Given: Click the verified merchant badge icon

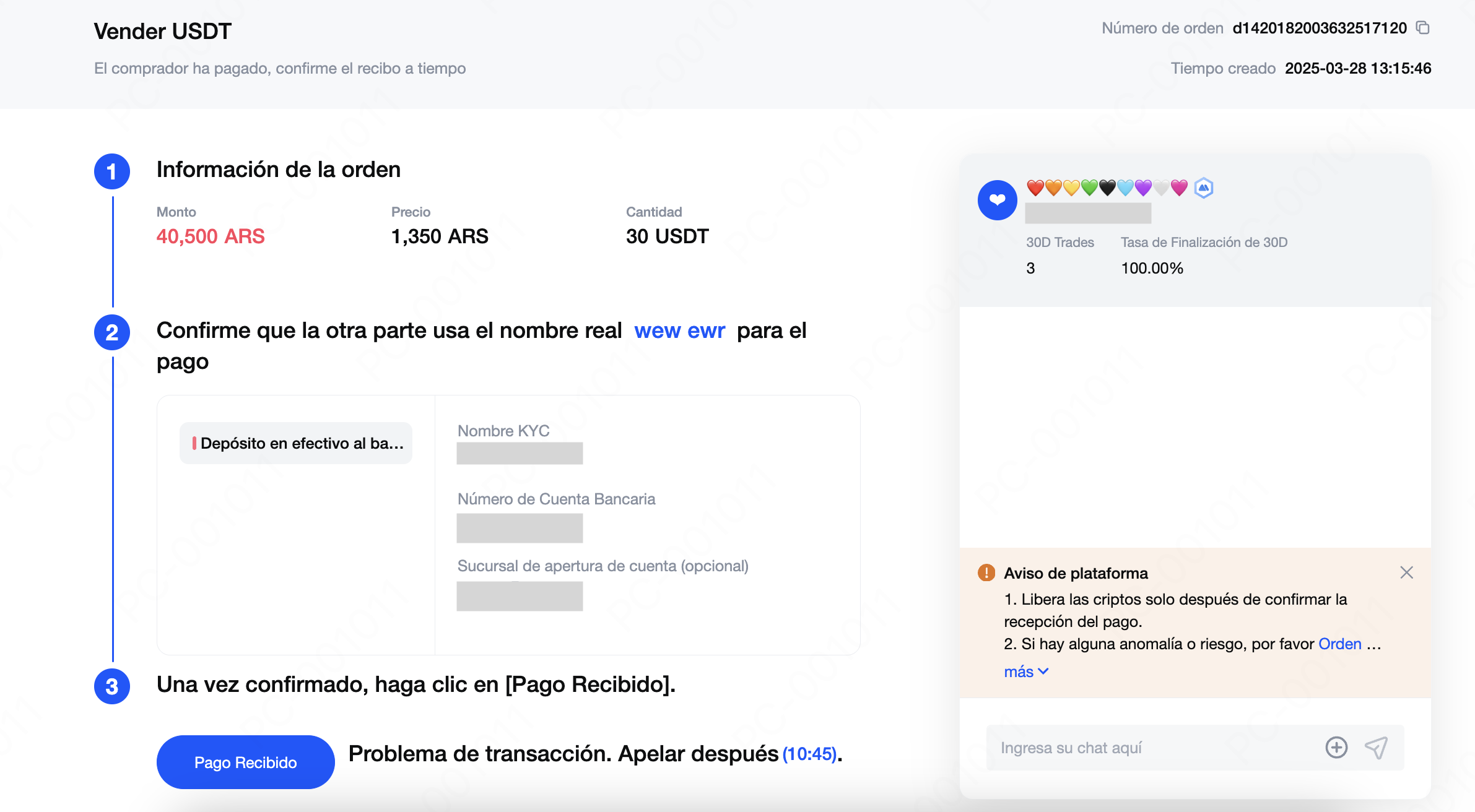Looking at the screenshot, I should [1203, 188].
